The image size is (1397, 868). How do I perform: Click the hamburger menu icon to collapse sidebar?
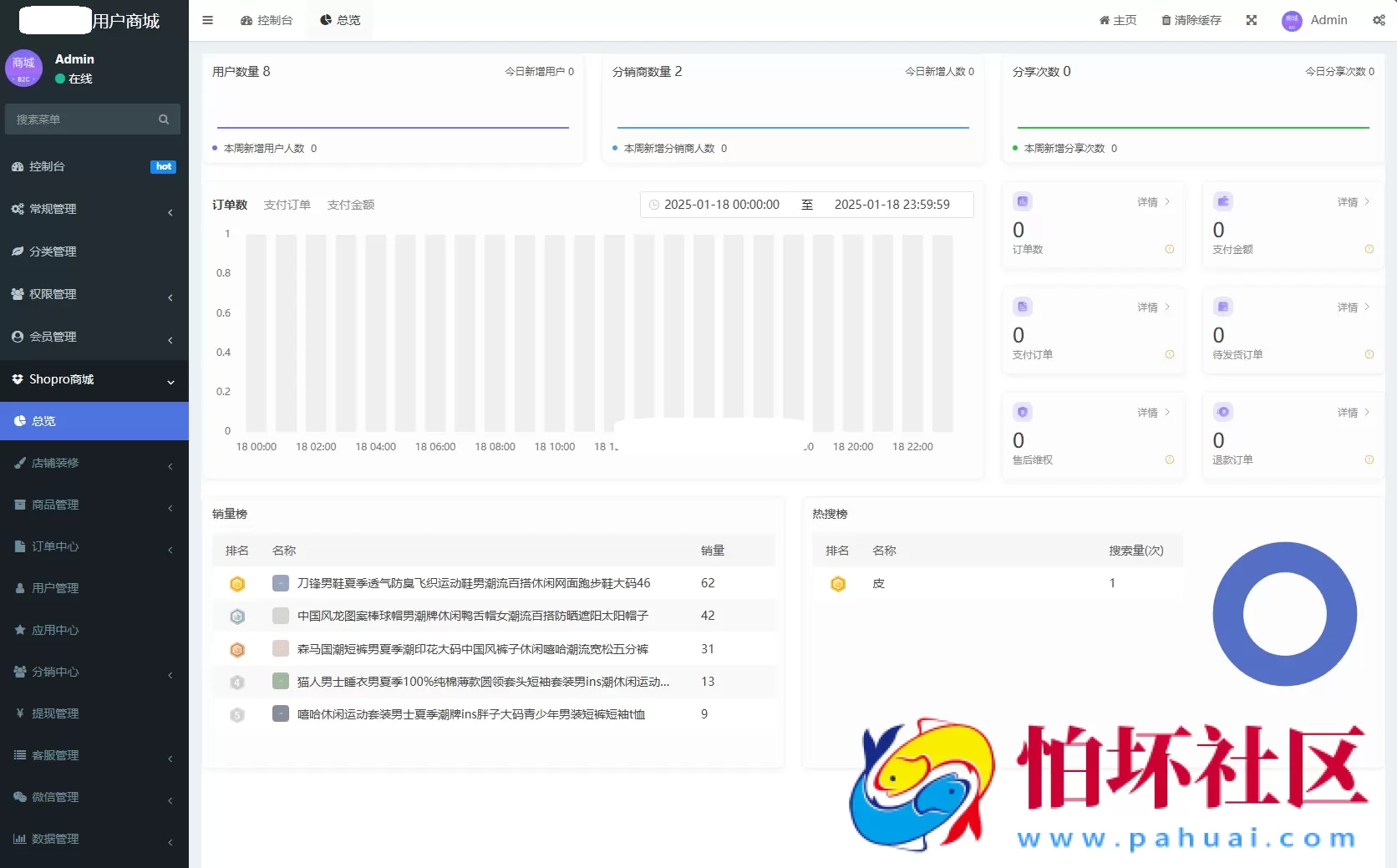[207, 20]
